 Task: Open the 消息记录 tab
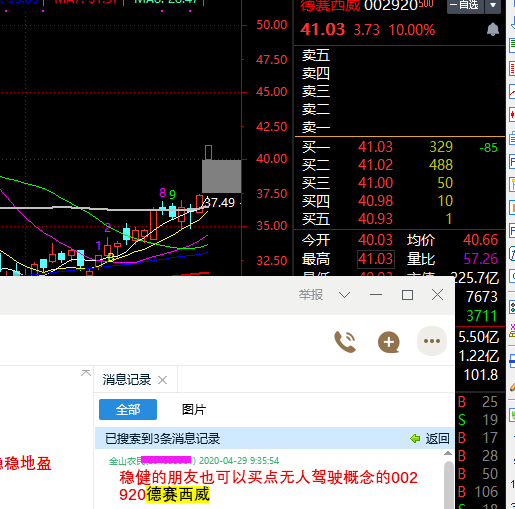[x=127, y=380]
